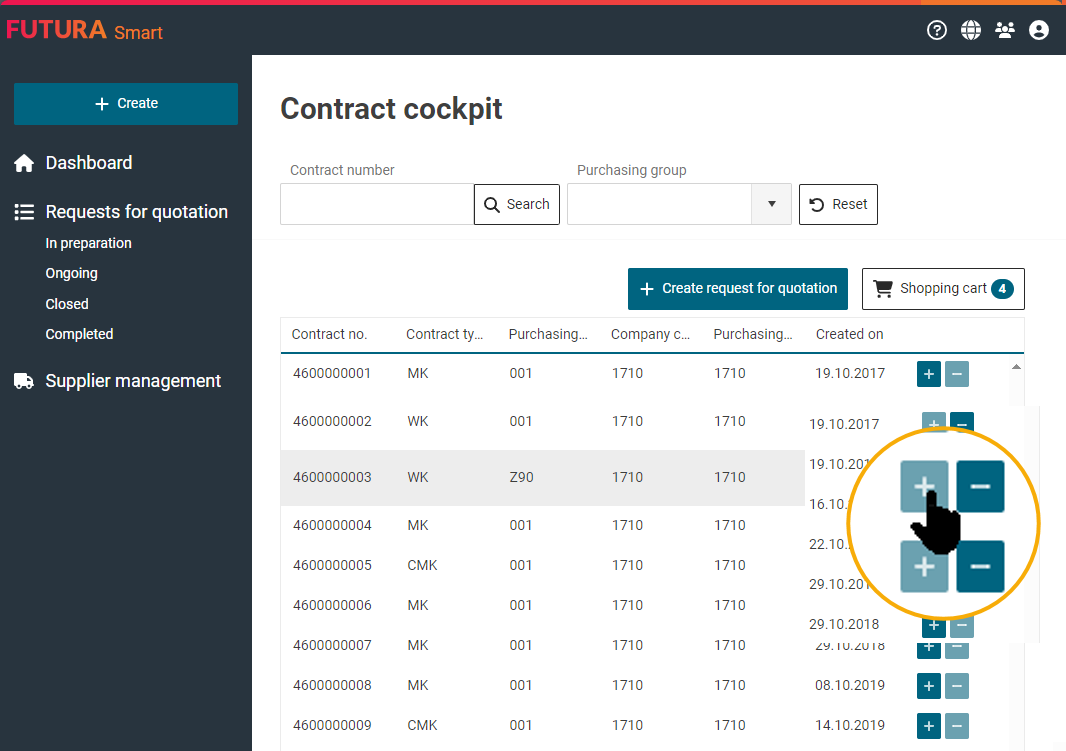Screen dimensions: 1066x751
Task: Open Requests for quotation menu
Action: [x=136, y=212]
